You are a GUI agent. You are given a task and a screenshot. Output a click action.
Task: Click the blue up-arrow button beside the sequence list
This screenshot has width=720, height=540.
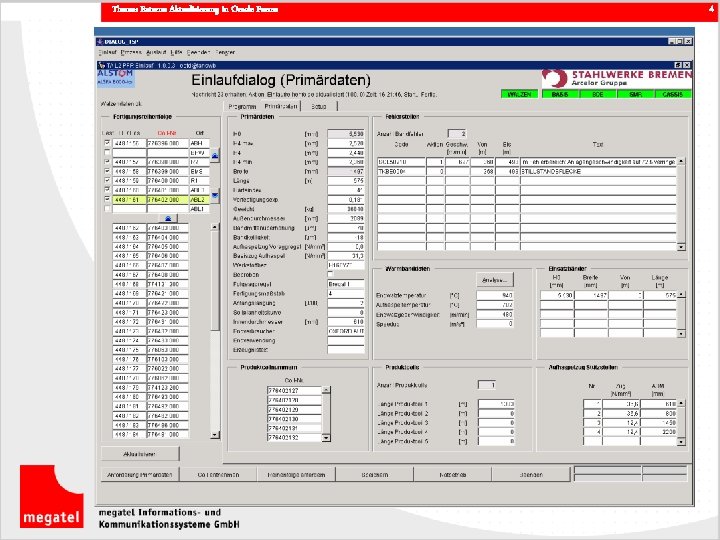215,158
